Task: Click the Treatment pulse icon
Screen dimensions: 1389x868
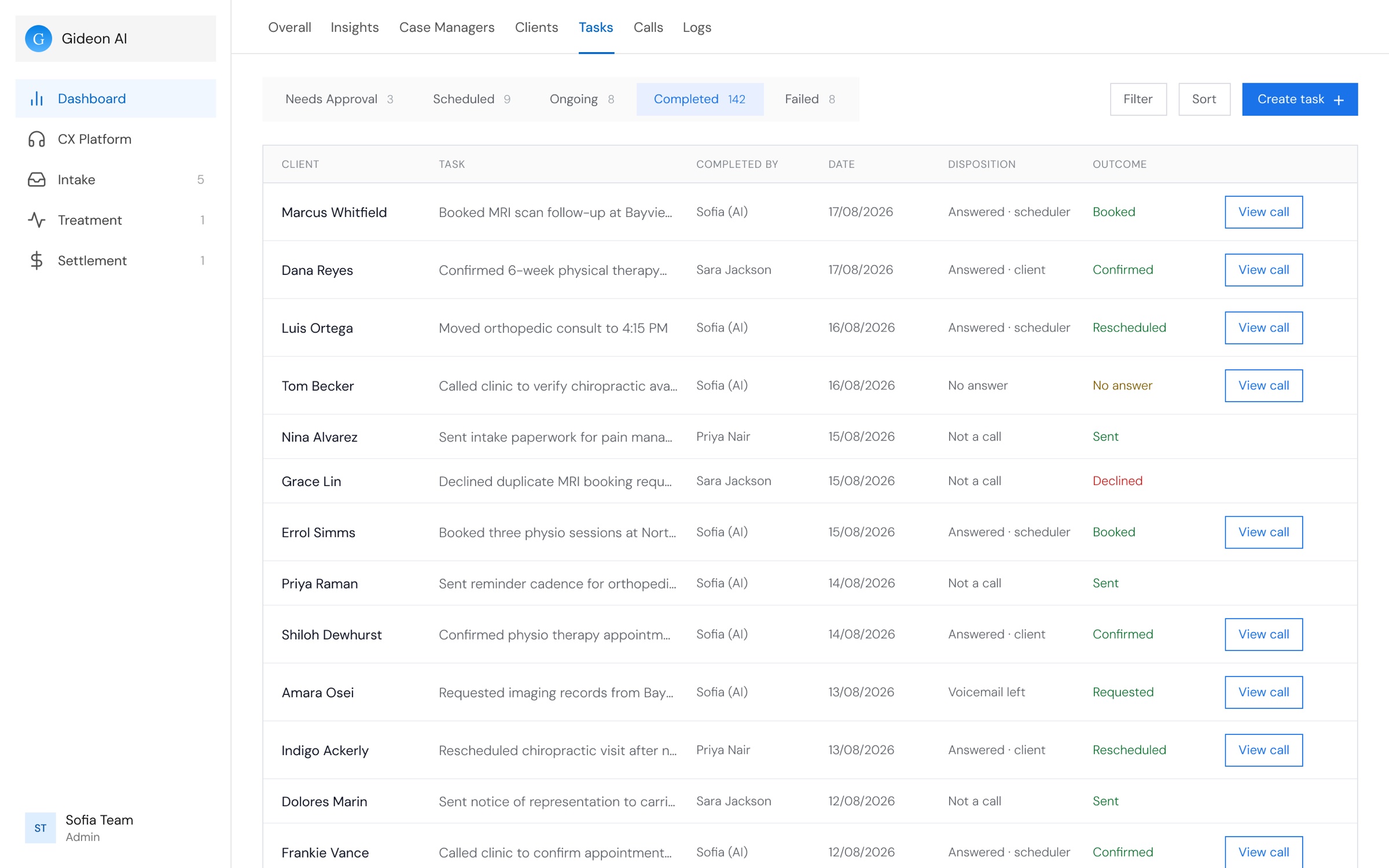Action: click(x=36, y=220)
